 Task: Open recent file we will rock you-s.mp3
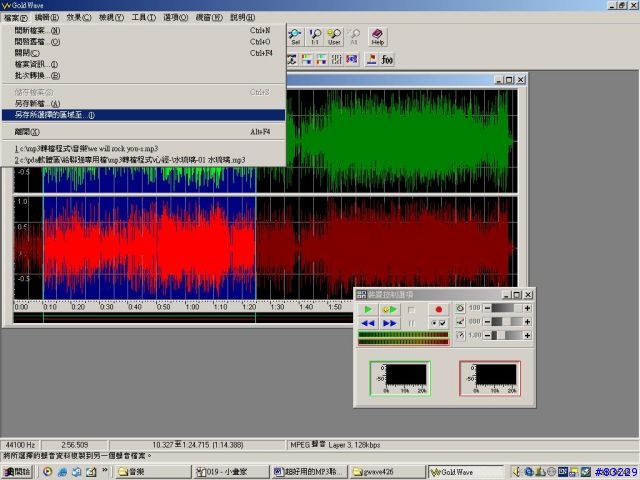143,149
